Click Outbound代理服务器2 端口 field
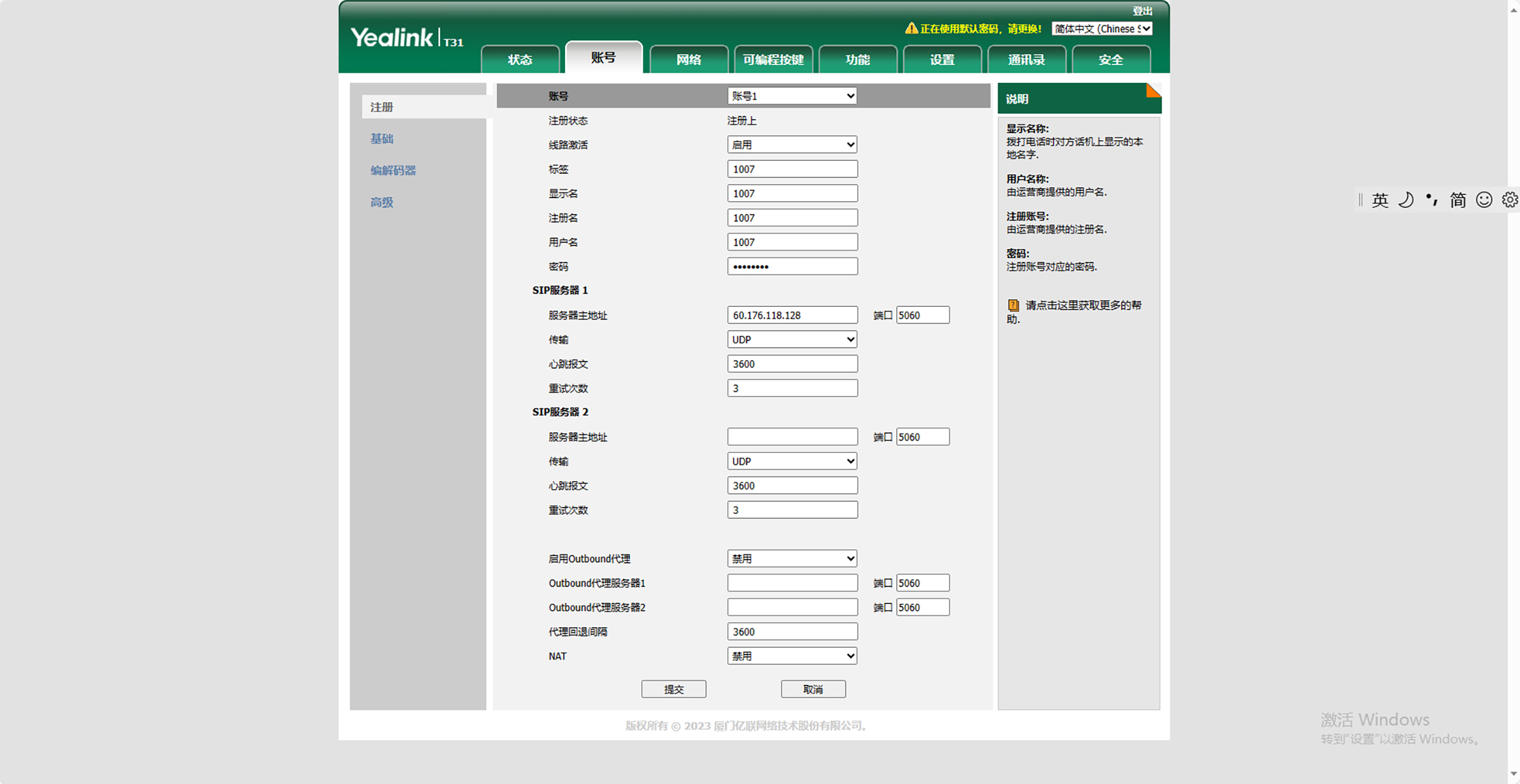Screen dimensions: 1520x784 click(x=923, y=607)
